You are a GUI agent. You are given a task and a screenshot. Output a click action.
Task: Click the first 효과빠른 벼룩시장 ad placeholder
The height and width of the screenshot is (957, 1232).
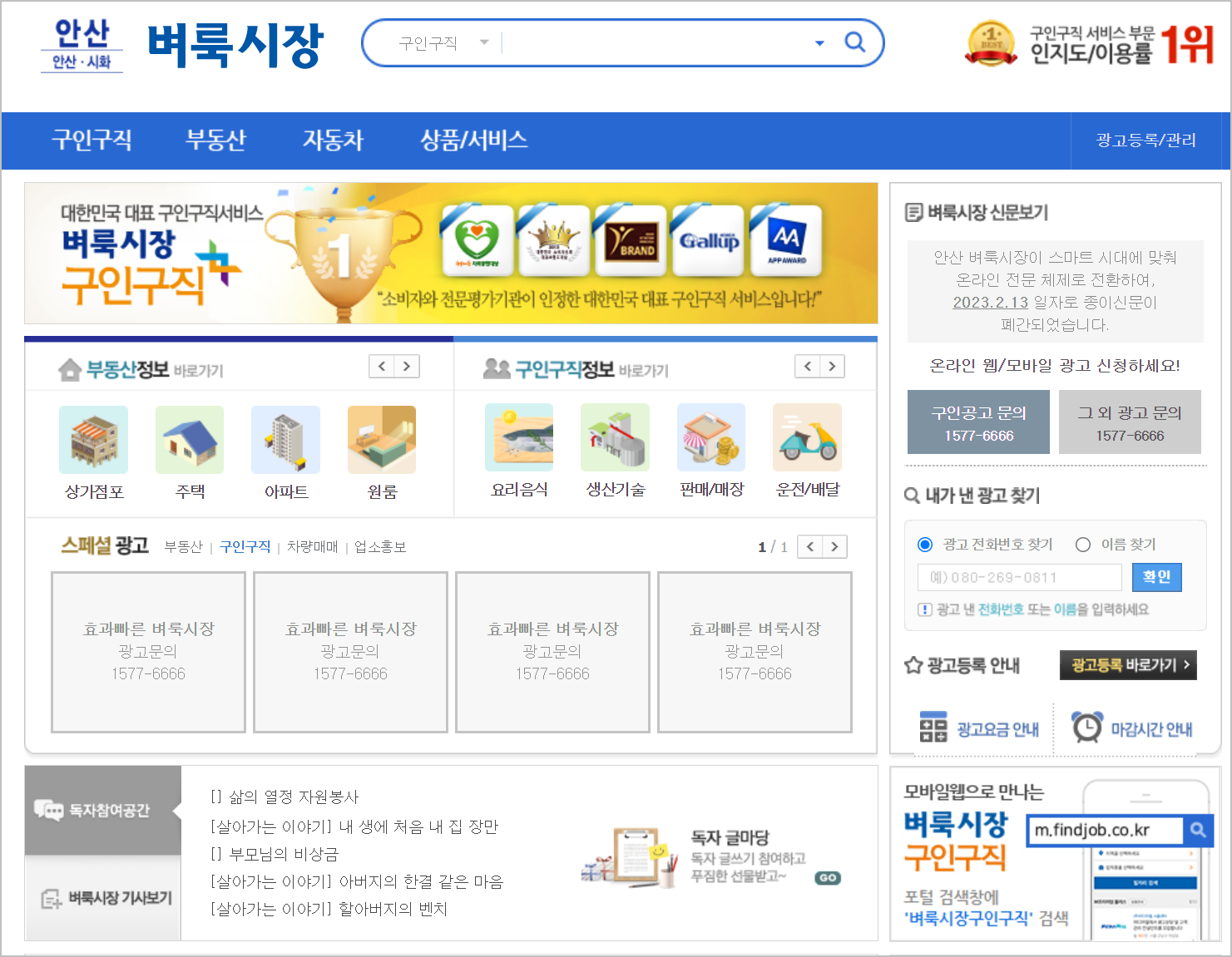tap(148, 652)
